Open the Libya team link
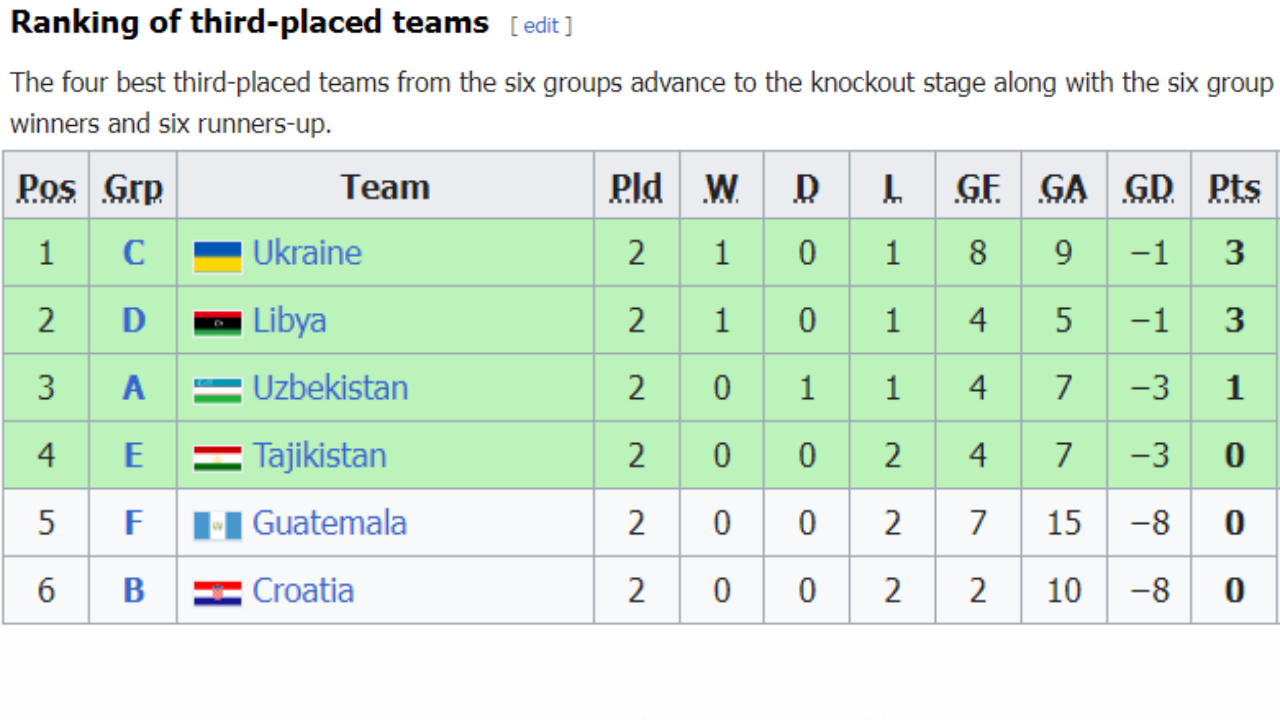 pos(289,321)
